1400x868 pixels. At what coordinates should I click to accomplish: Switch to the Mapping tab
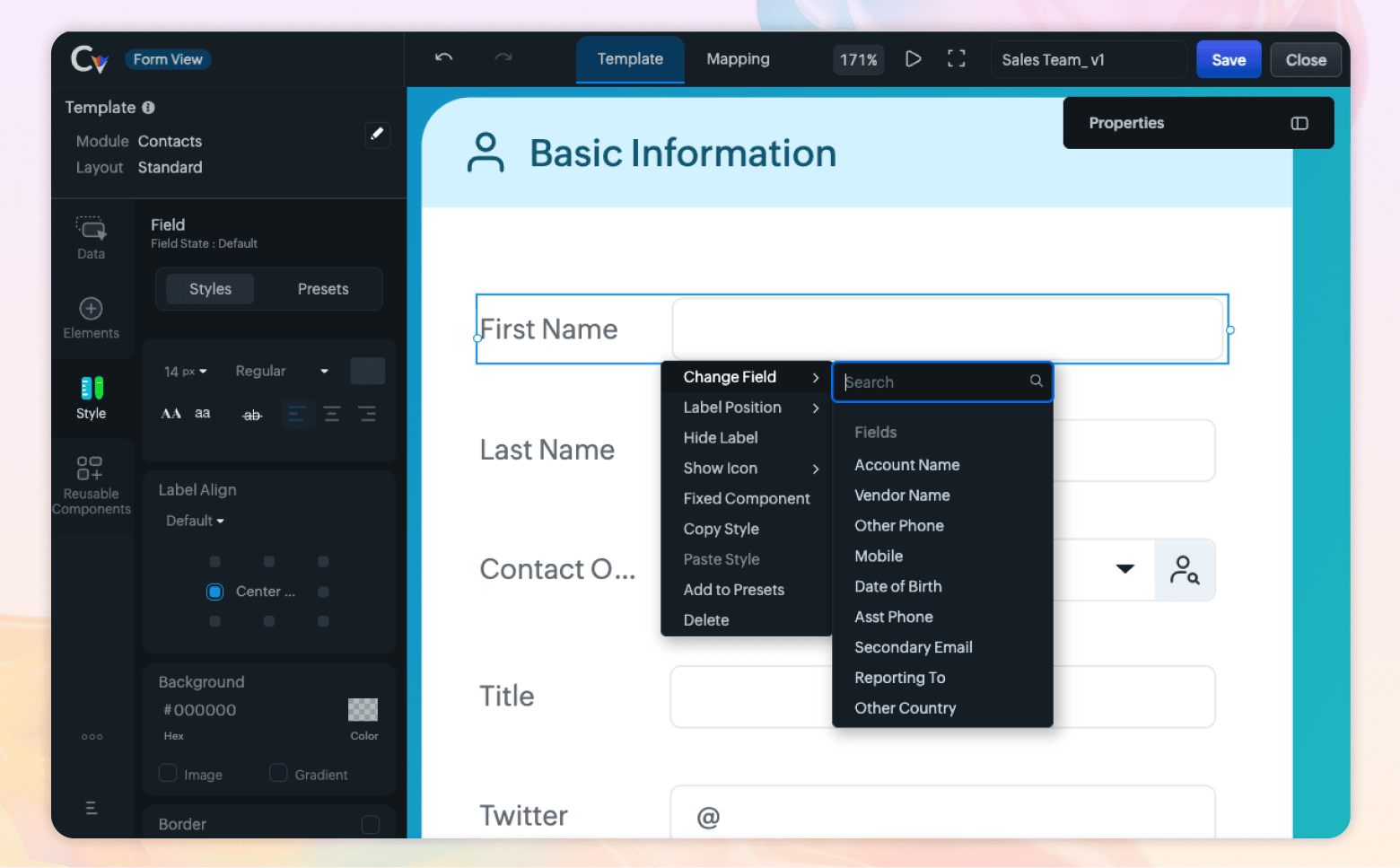[x=738, y=59]
